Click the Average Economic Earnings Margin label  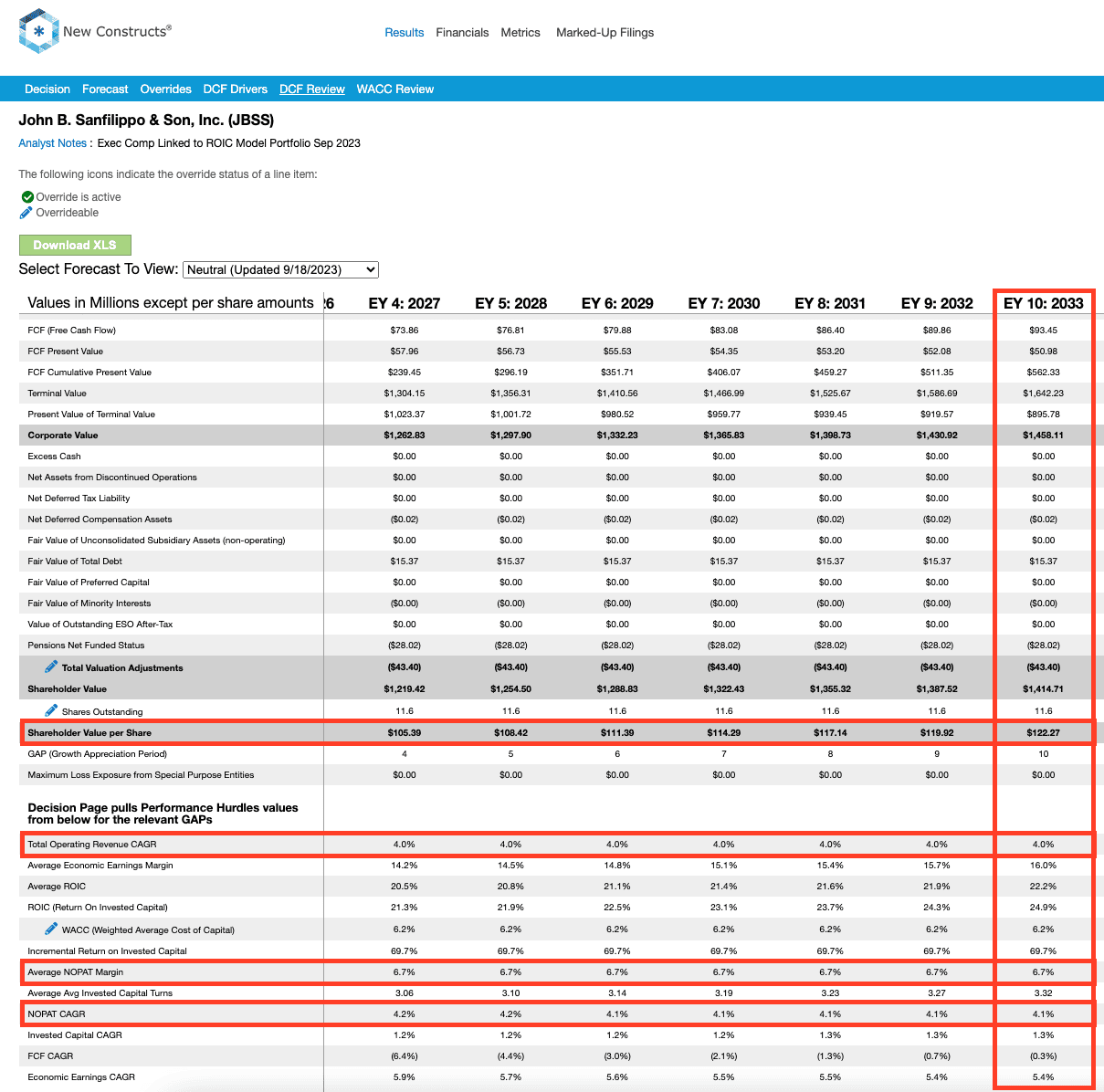[100, 865]
